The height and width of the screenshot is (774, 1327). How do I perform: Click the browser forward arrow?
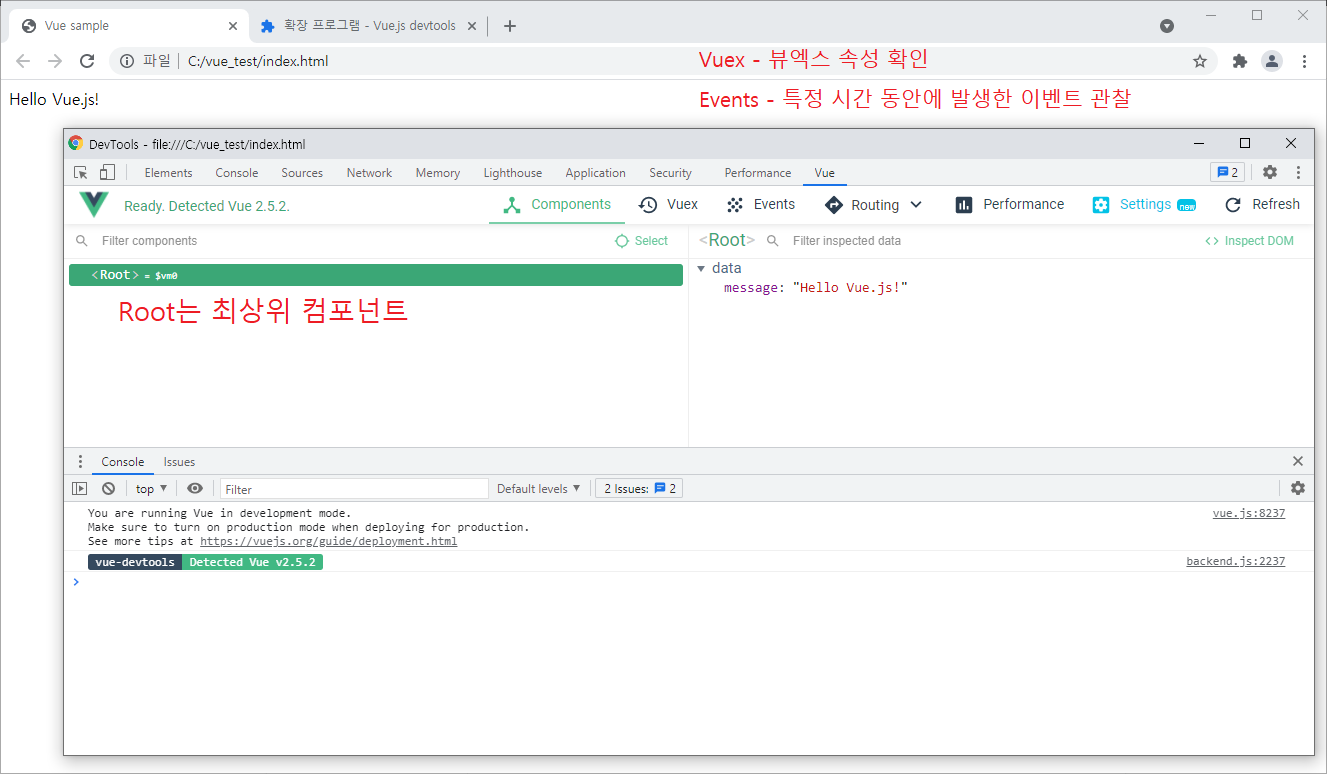click(x=55, y=61)
